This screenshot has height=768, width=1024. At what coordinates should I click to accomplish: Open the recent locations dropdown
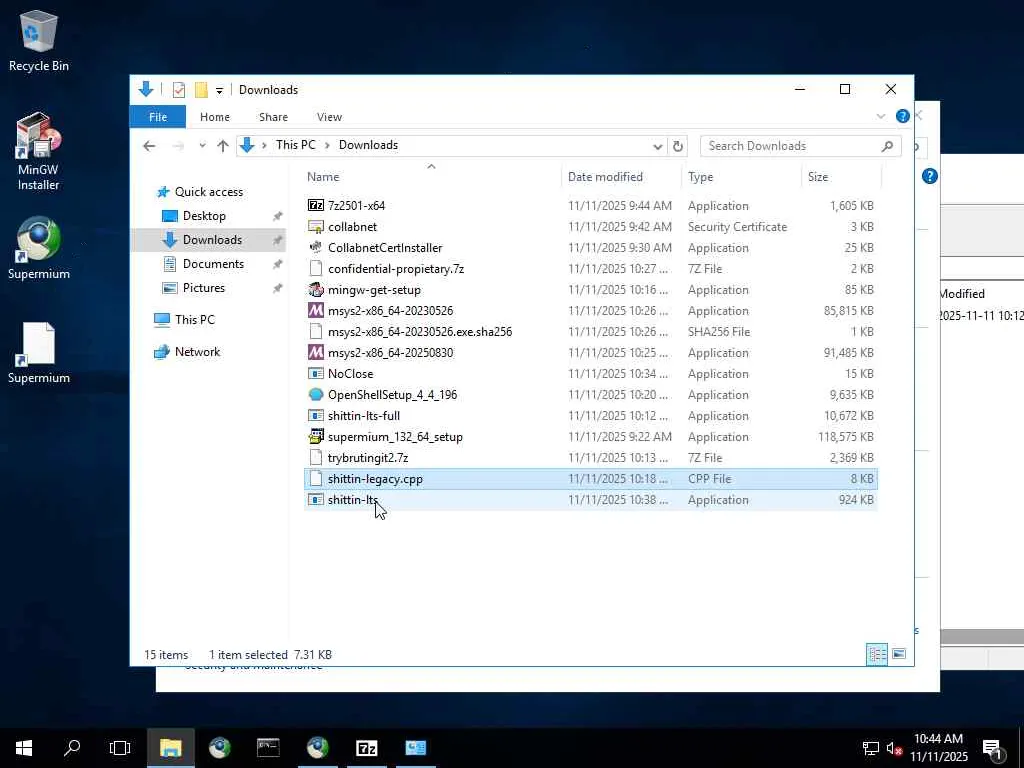click(x=202, y=146)
